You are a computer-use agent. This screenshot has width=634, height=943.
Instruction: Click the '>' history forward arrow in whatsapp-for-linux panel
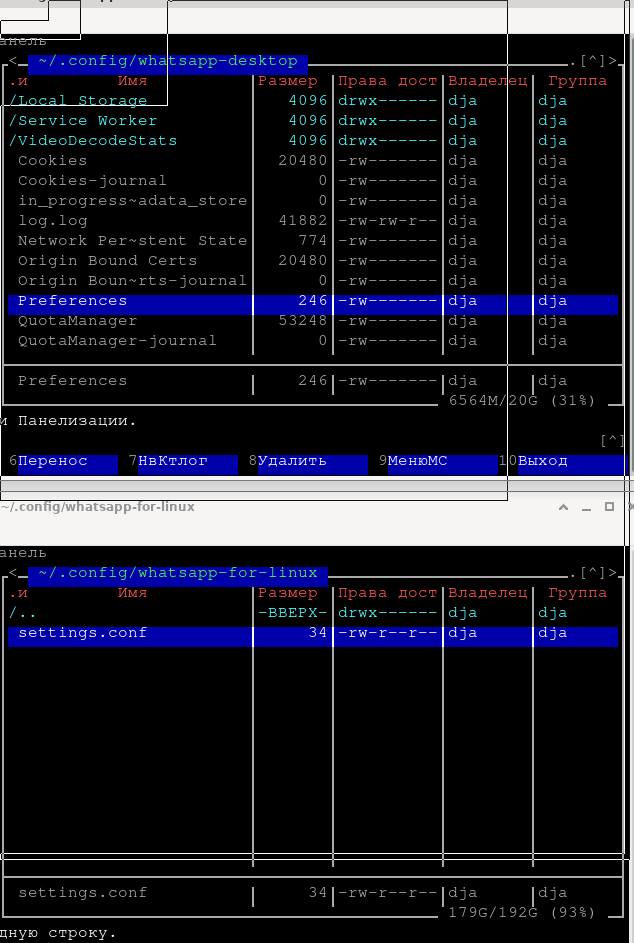point(612,573)
